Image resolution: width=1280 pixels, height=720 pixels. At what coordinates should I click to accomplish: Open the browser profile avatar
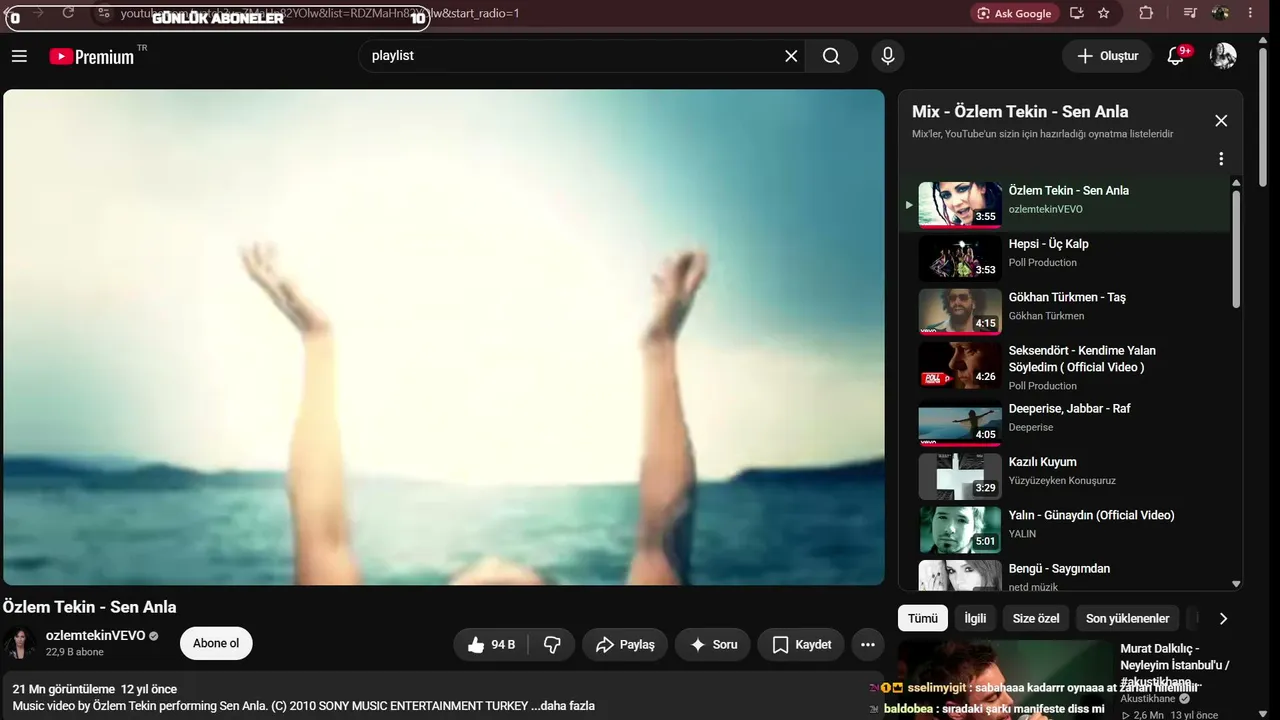pyautogui.click(x=1220, y=13)
